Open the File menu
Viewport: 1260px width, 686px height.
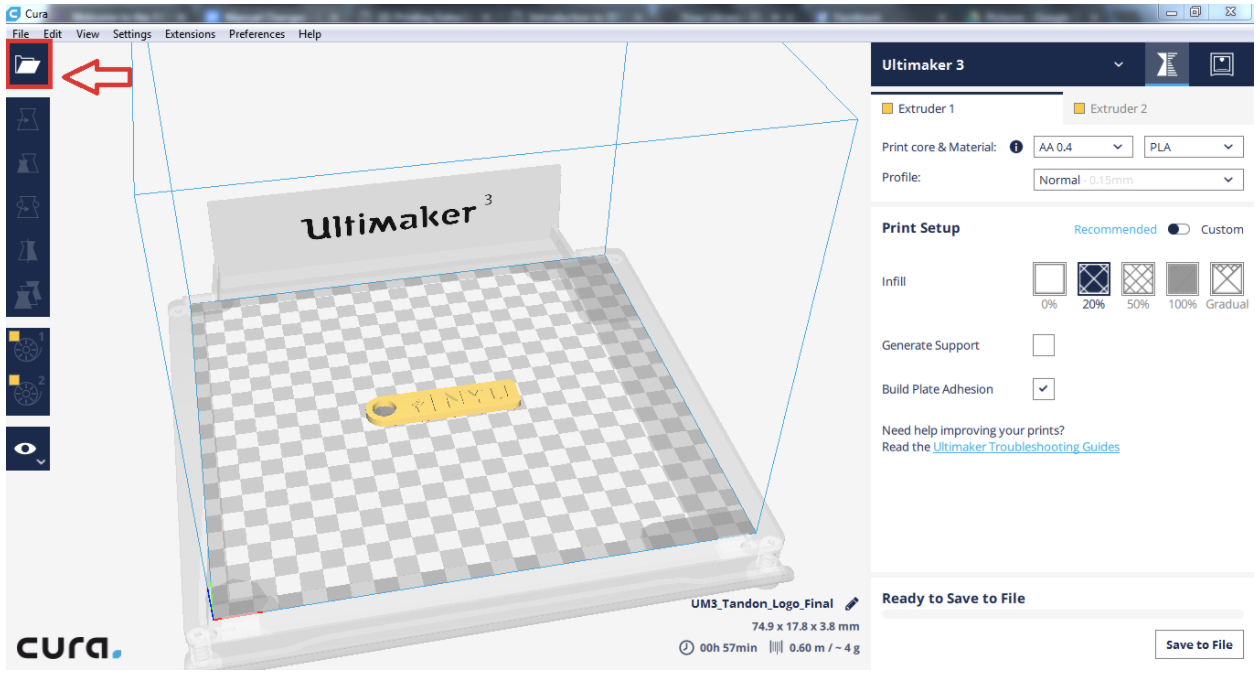tap(21, 34)
